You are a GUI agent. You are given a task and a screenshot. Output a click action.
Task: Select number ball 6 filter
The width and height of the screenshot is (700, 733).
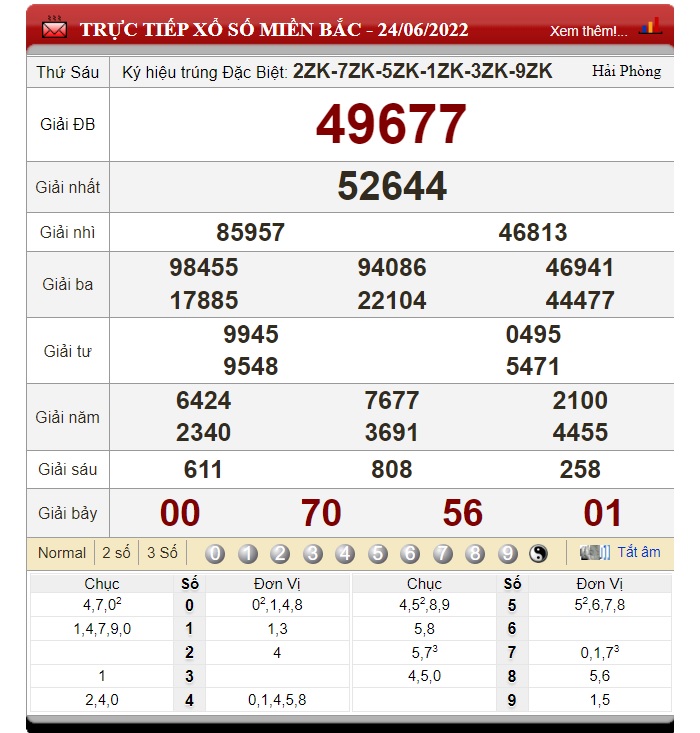(x=410, y=553)
